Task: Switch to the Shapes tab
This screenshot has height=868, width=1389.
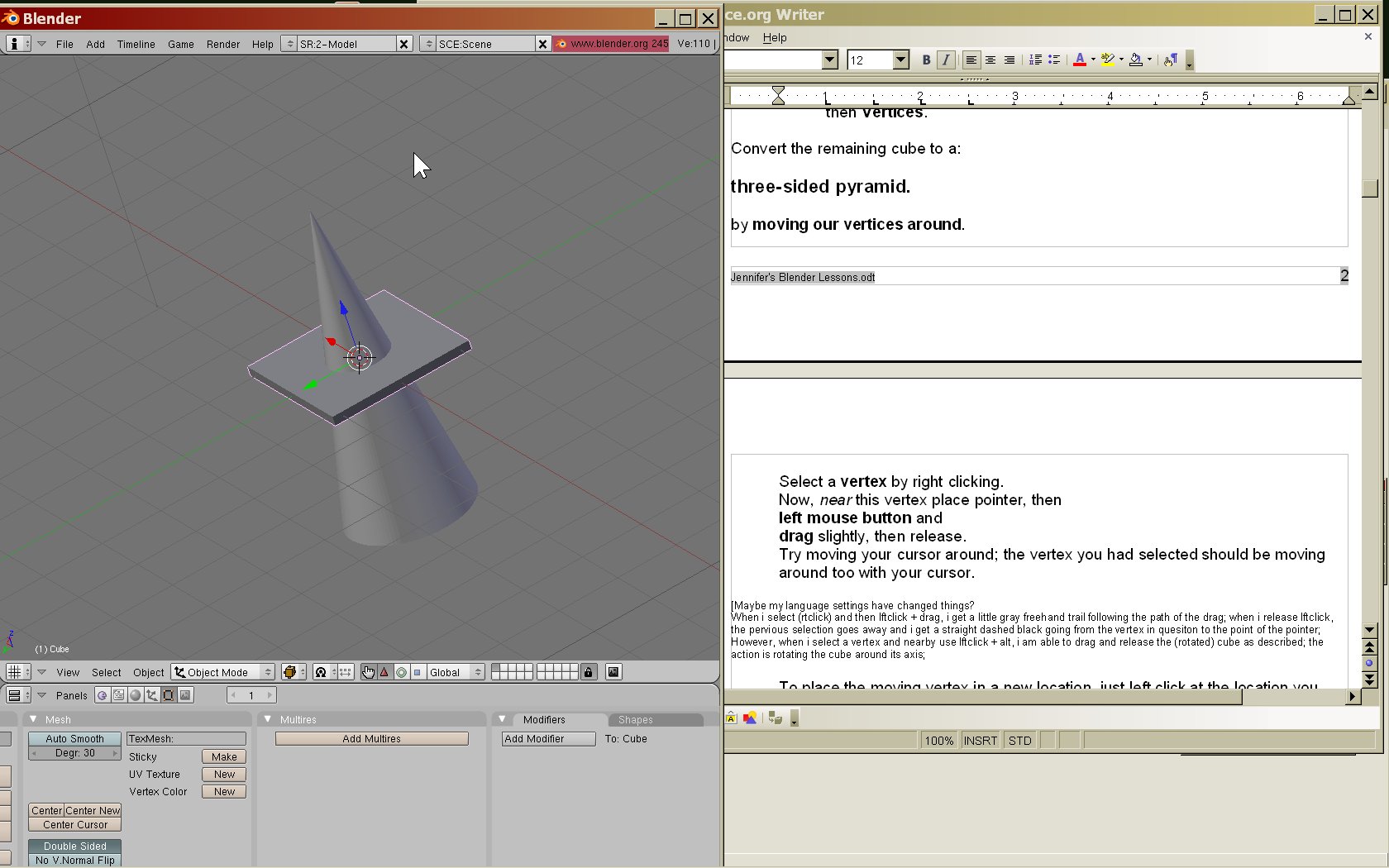Action: click(x=635, y=720)
